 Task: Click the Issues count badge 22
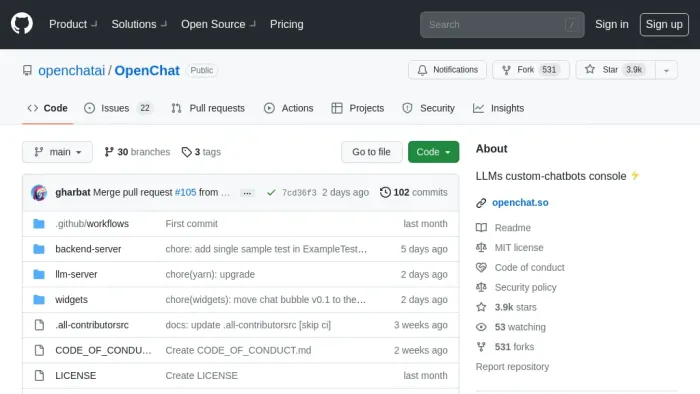[x=145, y=108]
